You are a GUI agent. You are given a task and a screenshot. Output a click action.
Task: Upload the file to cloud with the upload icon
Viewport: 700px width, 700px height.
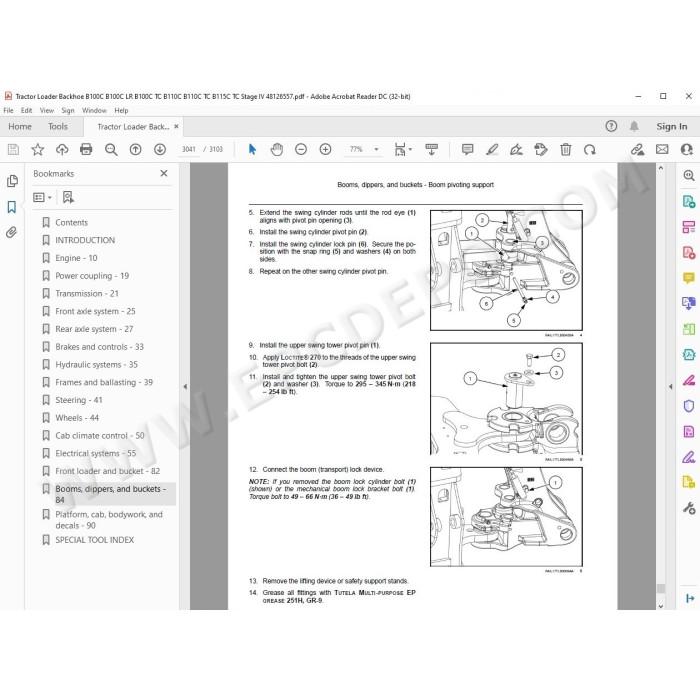coord(62,149)
